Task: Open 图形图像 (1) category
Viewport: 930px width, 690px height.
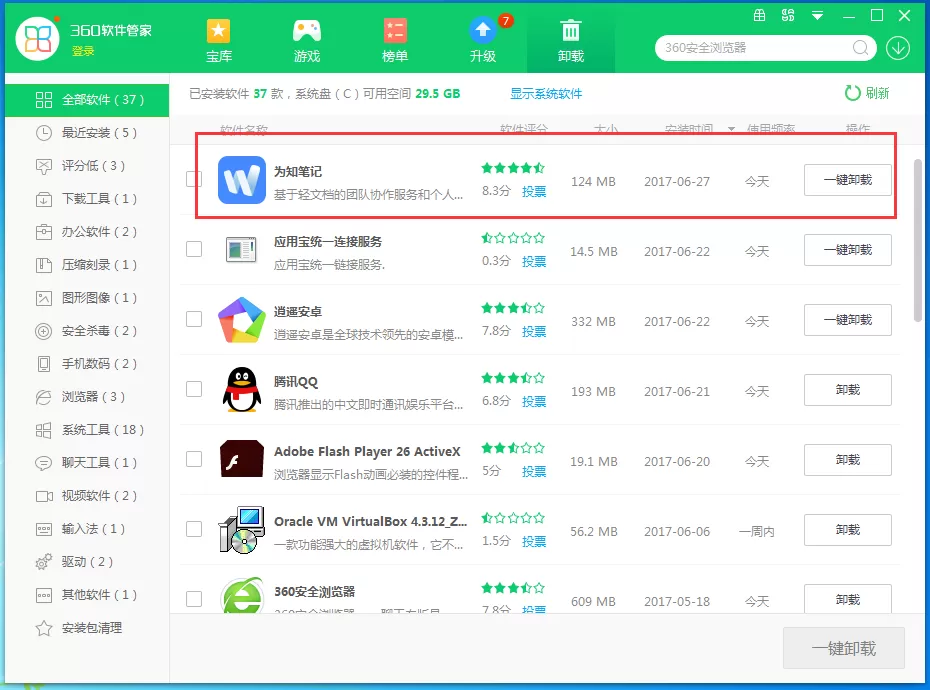Action: click(x=87, y=298)
